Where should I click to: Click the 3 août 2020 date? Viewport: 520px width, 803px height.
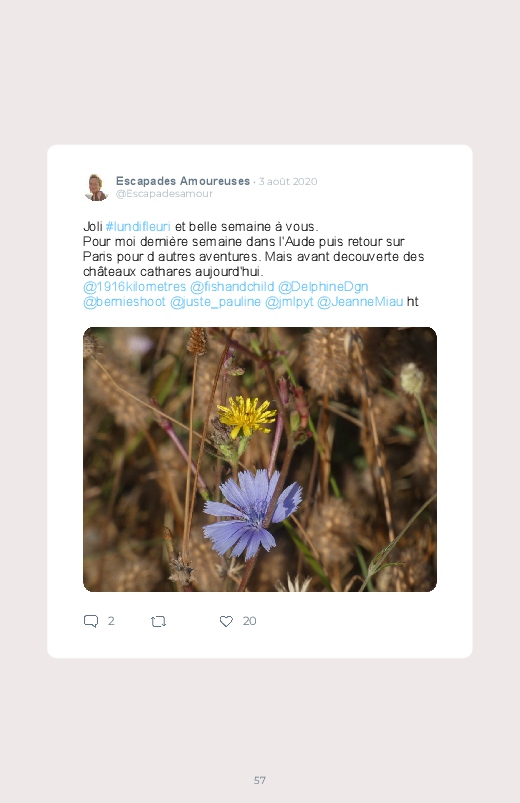click(288, 181)
